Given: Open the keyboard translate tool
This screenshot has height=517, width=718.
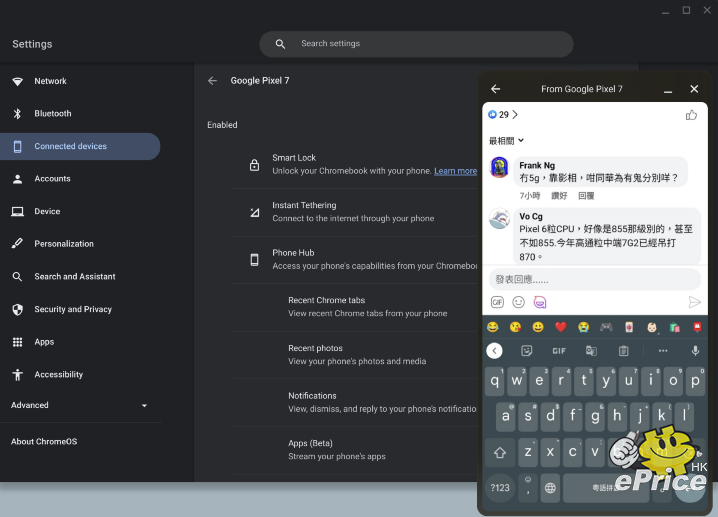Looking at the screenshot, I should pyautogui.click(x=591, y=351).
